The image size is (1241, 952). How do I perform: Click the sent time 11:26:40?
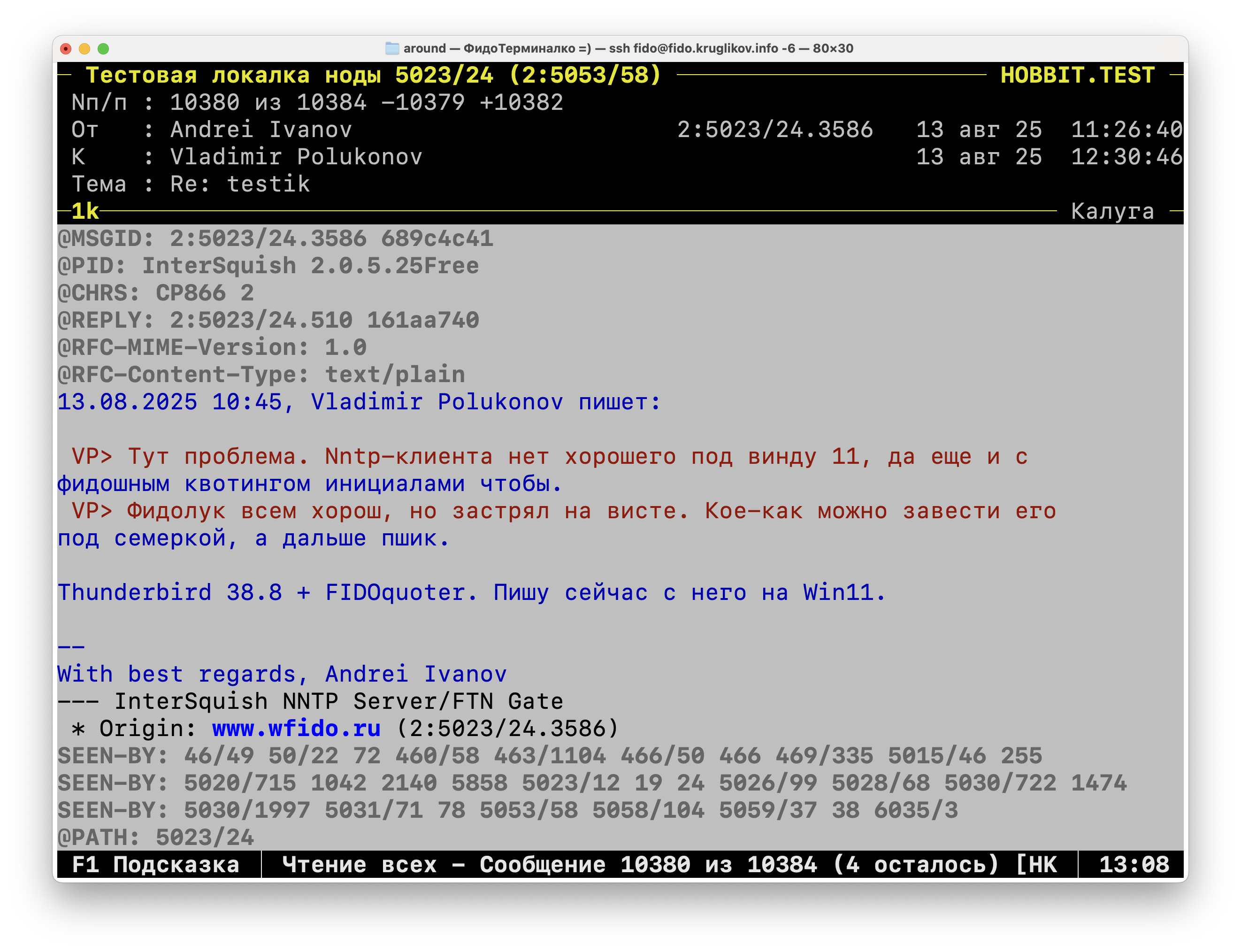click(1126, 130)
